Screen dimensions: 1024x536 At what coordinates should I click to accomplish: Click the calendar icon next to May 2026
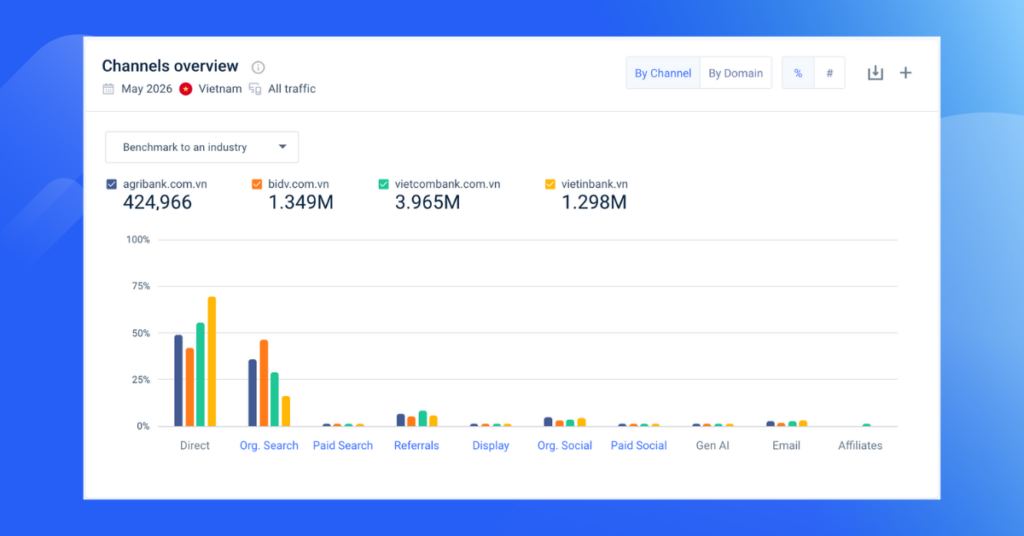click(108, 89)
